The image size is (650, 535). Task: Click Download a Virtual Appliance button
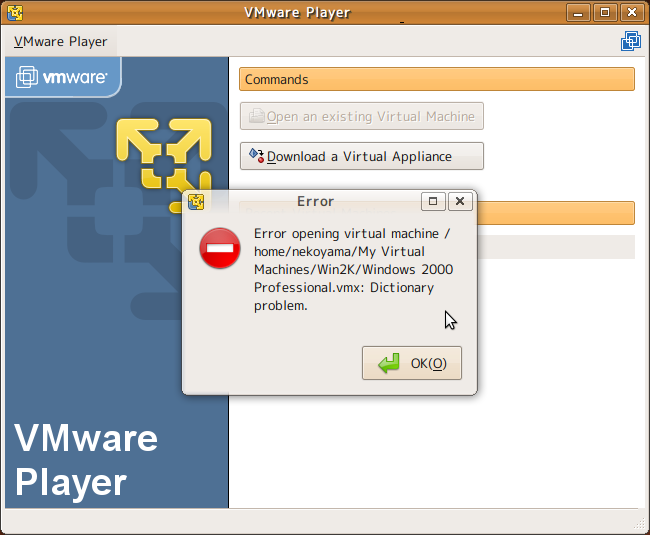point(361,157)
